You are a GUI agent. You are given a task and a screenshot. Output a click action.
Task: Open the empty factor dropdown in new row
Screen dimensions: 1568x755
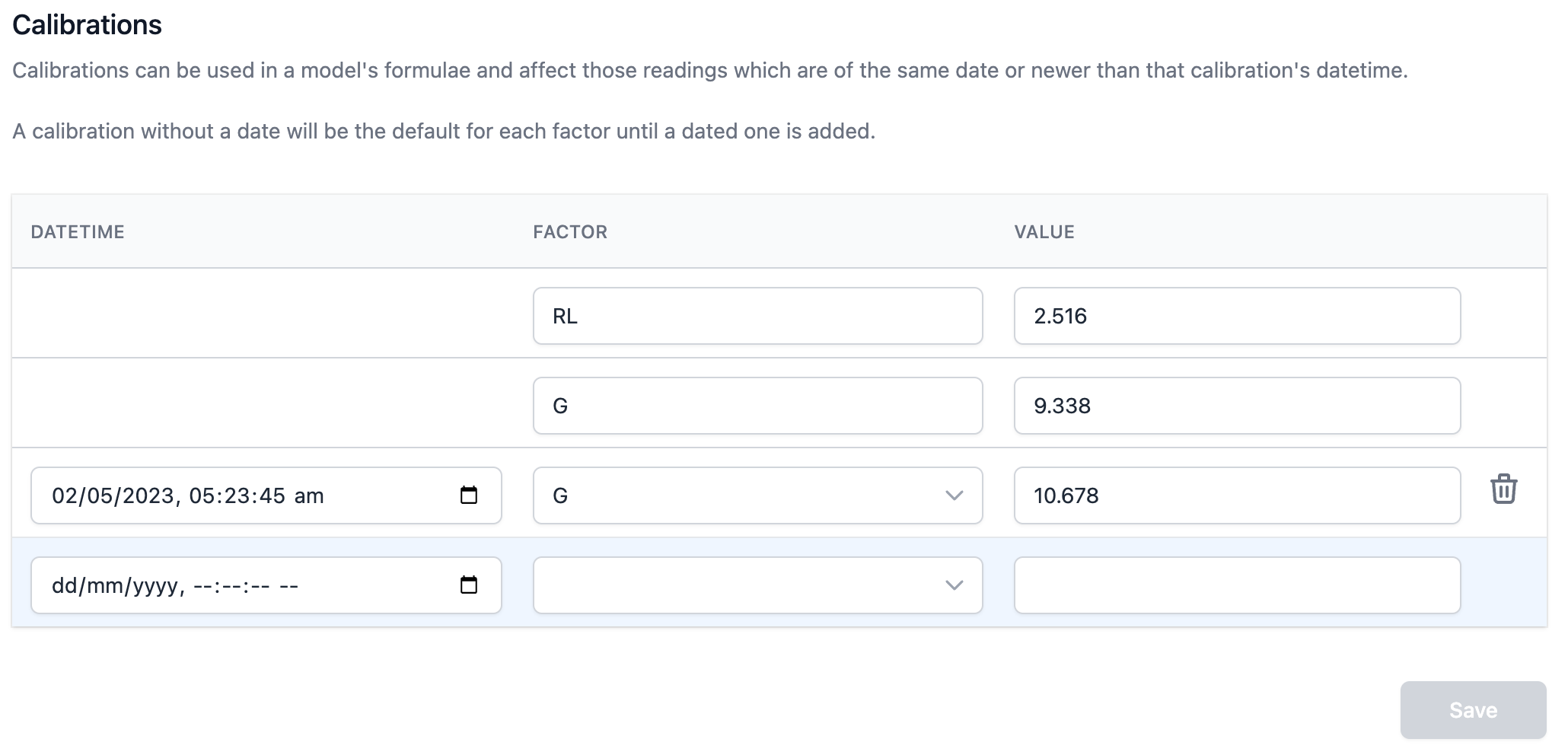954,585
